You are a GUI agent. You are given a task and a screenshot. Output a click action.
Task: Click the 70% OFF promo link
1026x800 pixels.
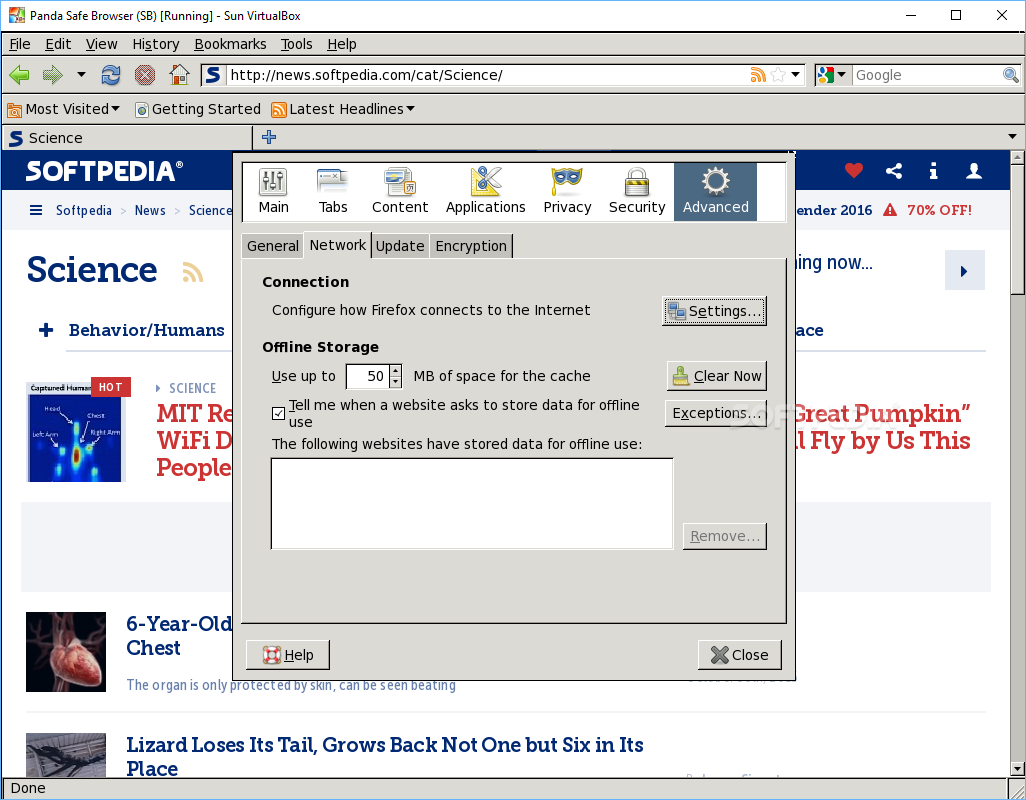click(939, 210)
